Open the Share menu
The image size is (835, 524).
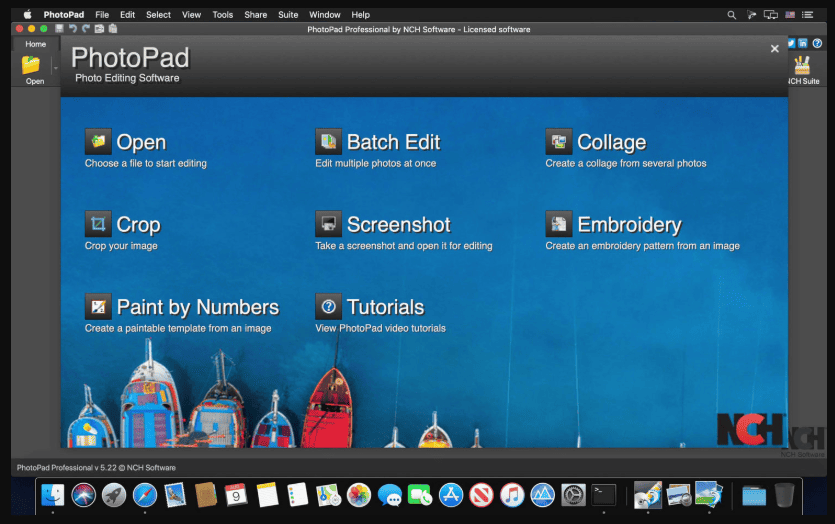256,15
